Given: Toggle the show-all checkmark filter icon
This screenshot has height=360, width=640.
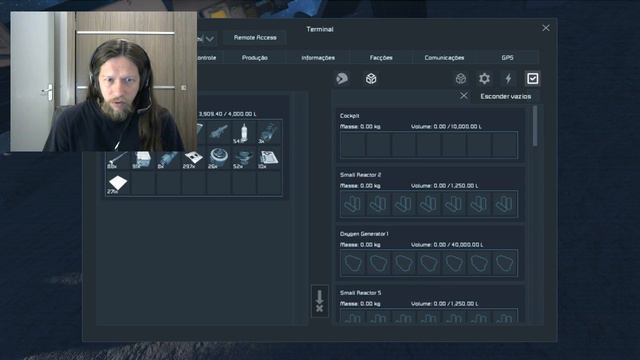Looking at the screenshot, I should click(532, 78).
